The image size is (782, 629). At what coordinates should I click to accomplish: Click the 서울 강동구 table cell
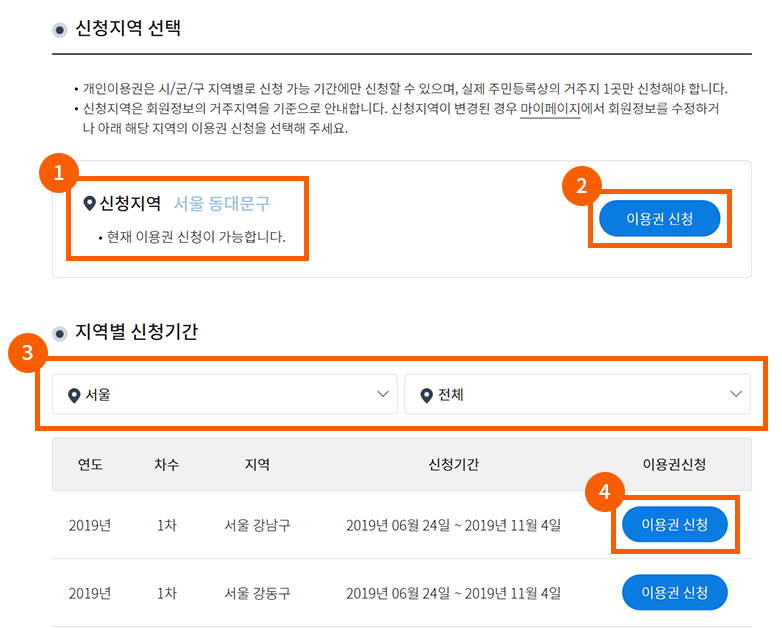257,593
